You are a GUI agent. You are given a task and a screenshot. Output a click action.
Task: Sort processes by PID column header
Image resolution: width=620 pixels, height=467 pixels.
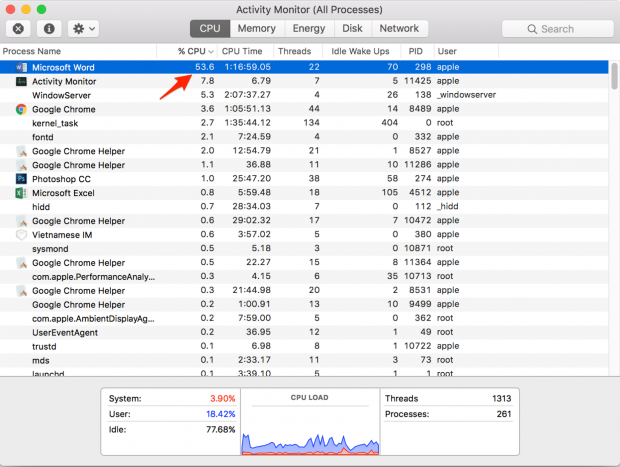tap(416, 50)
